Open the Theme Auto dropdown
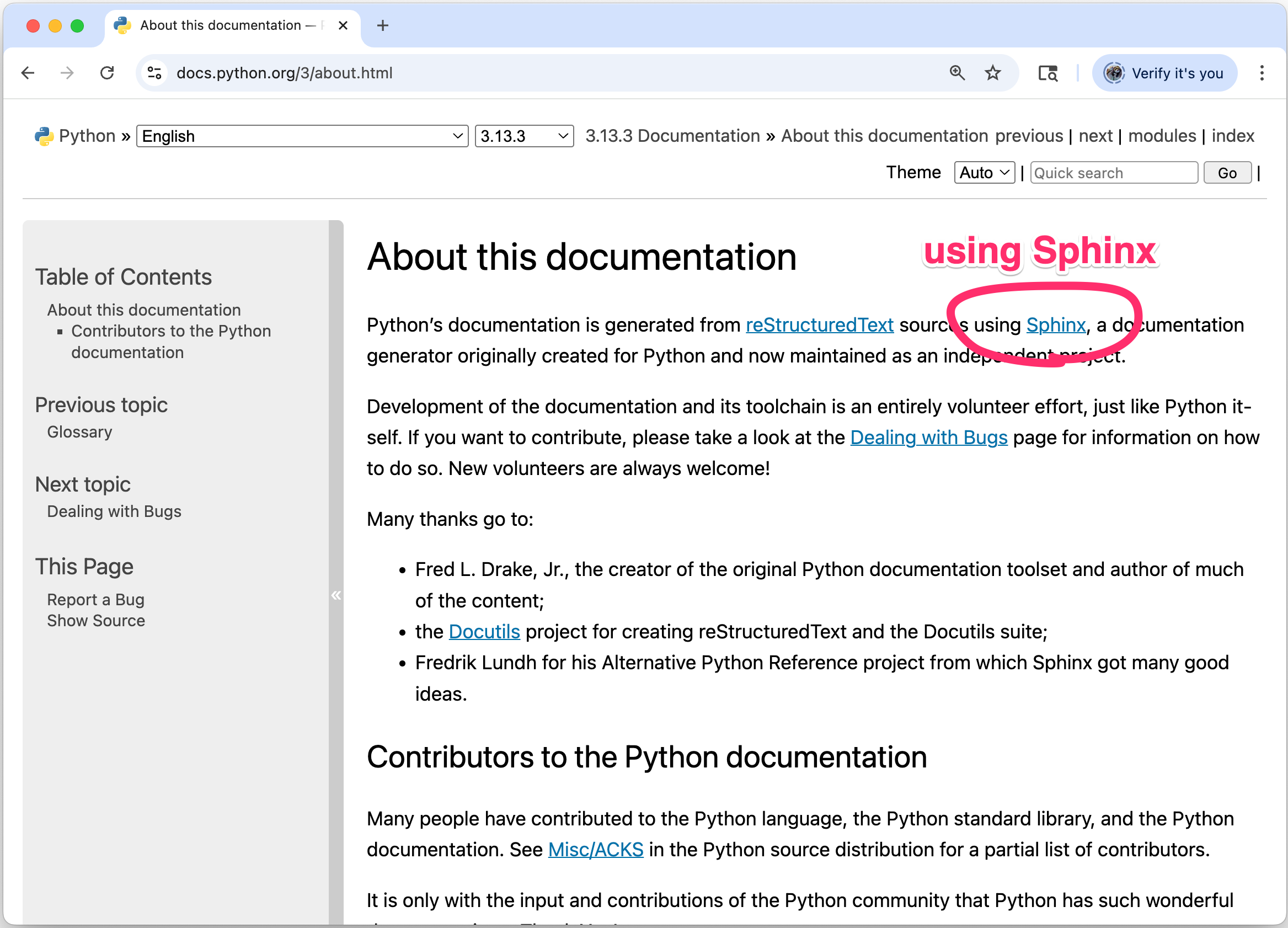Image resolution: width=1288 pixels, height=928 pixels. coord(984,173)
